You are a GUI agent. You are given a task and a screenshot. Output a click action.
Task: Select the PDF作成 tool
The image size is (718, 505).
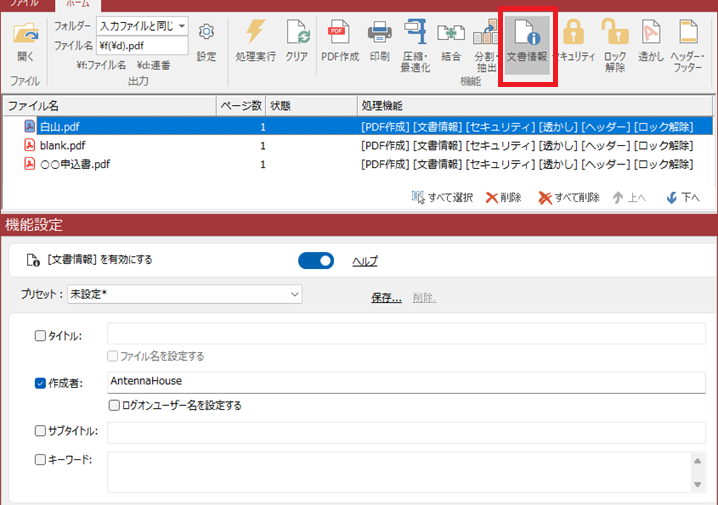[x=339, y=41]
